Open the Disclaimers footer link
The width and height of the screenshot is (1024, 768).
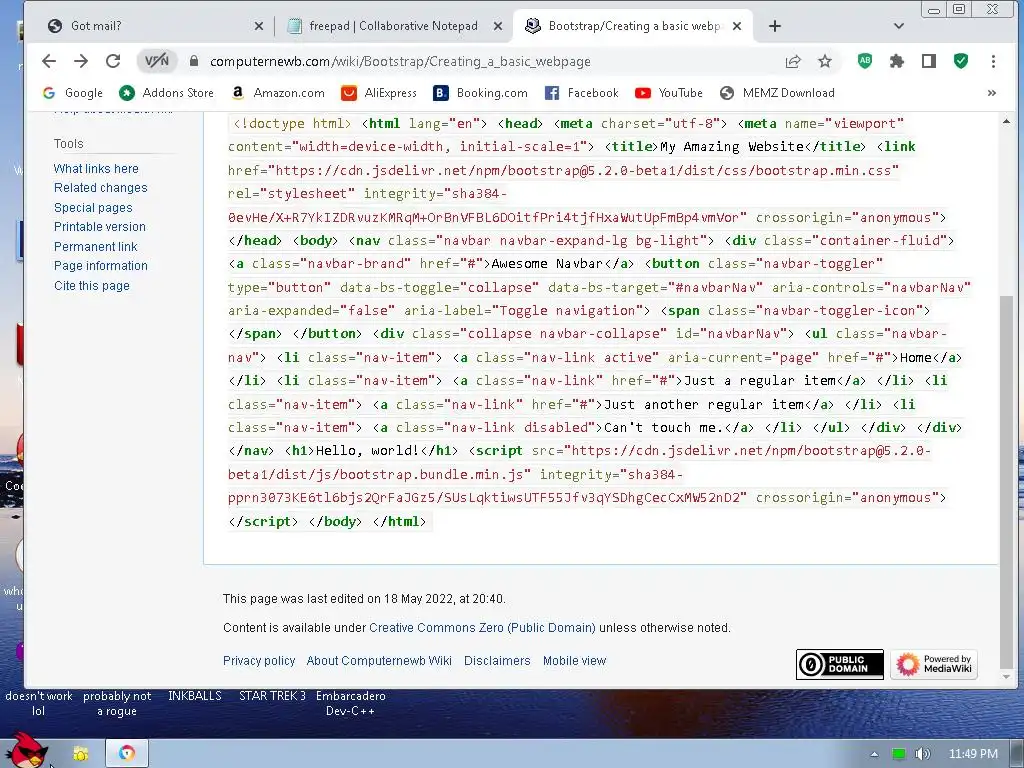pos(497,661)
